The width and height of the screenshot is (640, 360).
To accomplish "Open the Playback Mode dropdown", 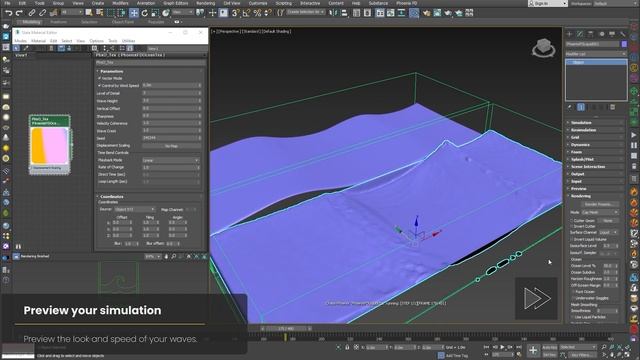I will click(171, 160).
